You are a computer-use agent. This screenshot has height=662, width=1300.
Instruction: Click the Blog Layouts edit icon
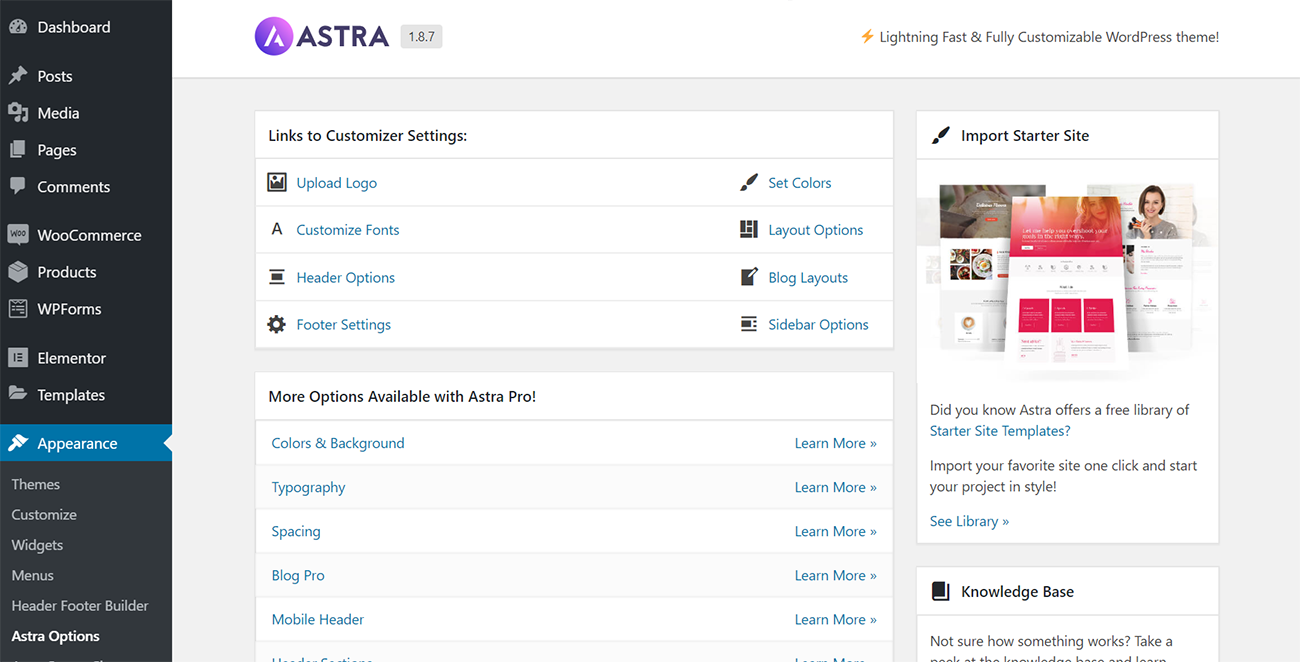(749, 277)
